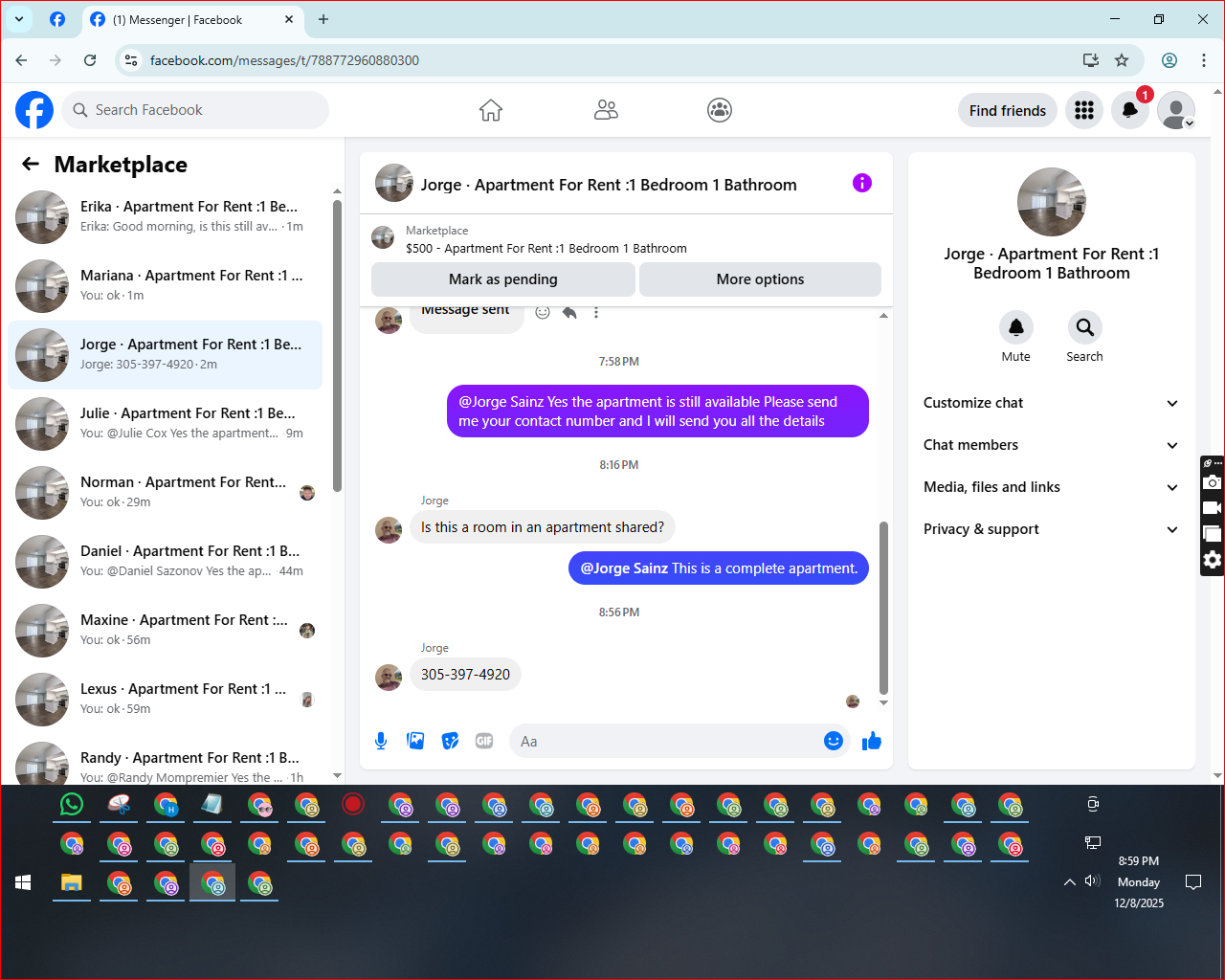Search in conversation using the magnifier icon

pos(1084,327)
